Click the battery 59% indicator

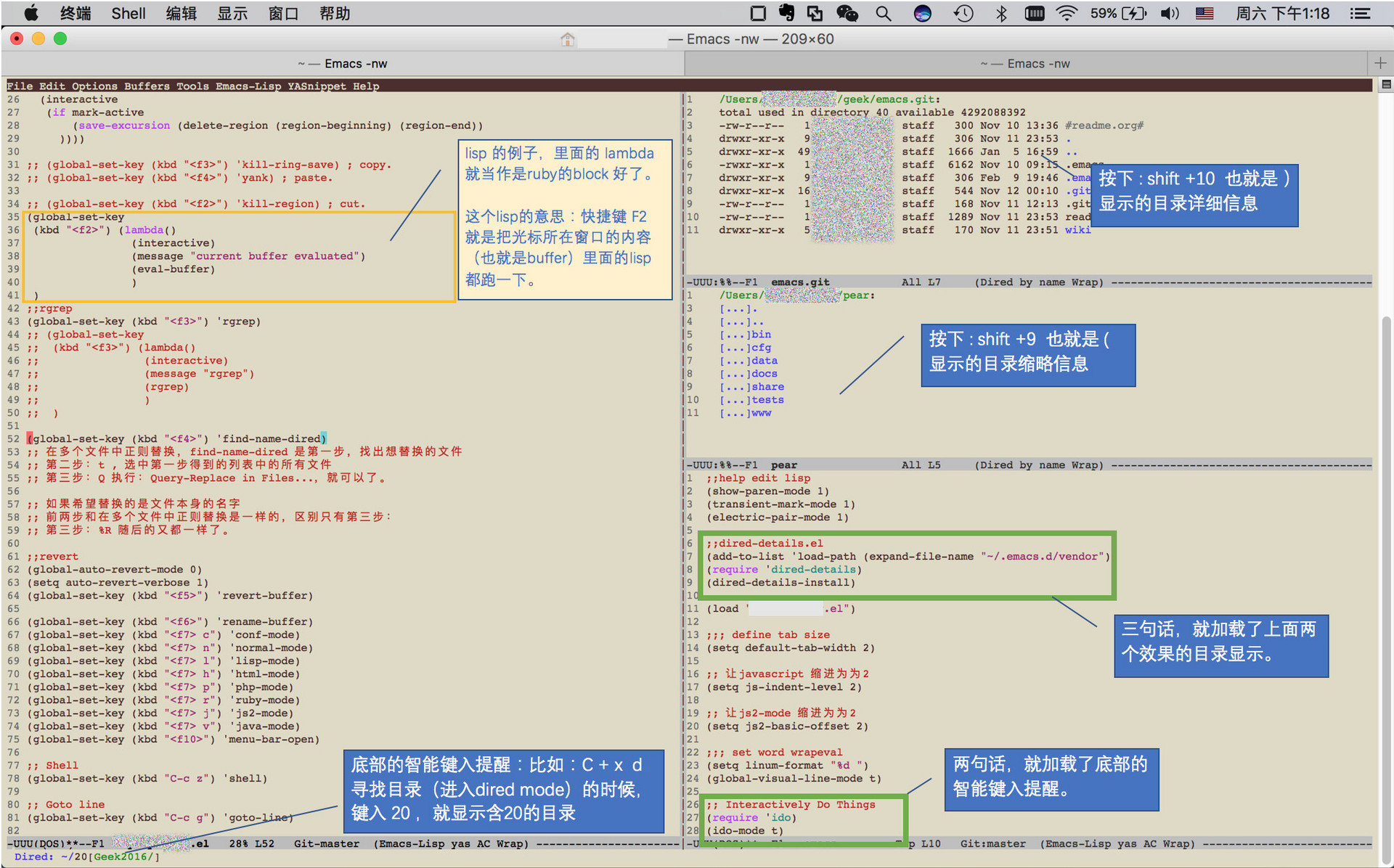pyautogui.click(x=1118, y=13)
